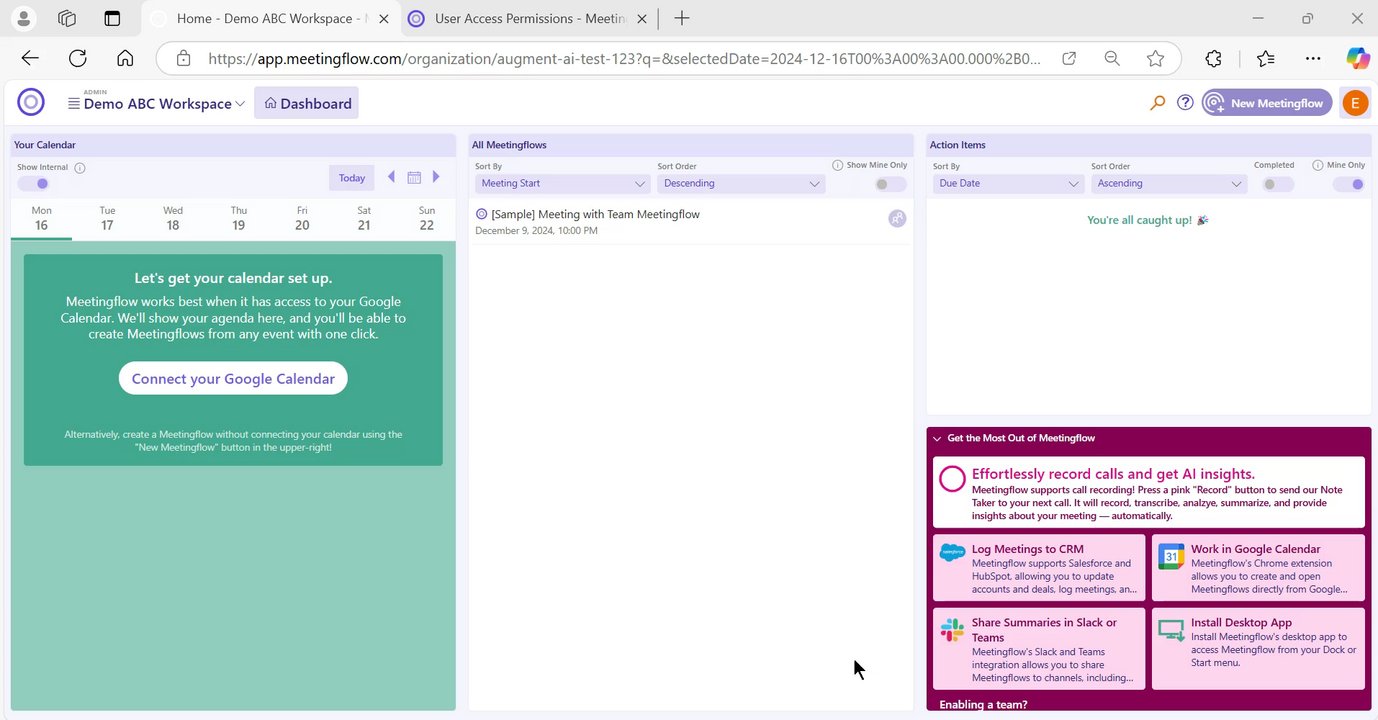This screenshot has width=1378, height=720.
Task: Open the Due Date sort-by dropdown
Action: coord(1008,184)
